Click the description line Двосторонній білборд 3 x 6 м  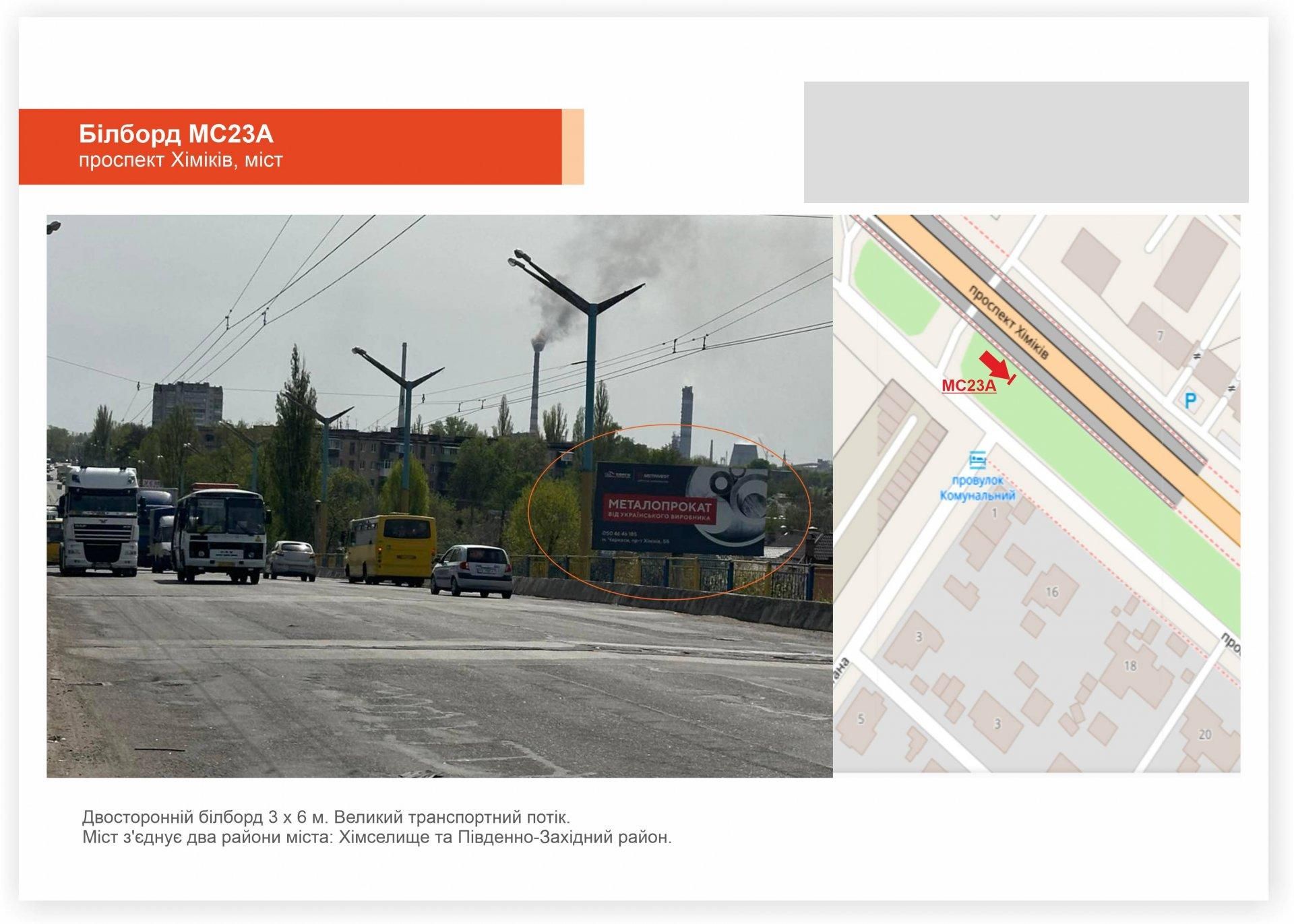pos(326,818)
